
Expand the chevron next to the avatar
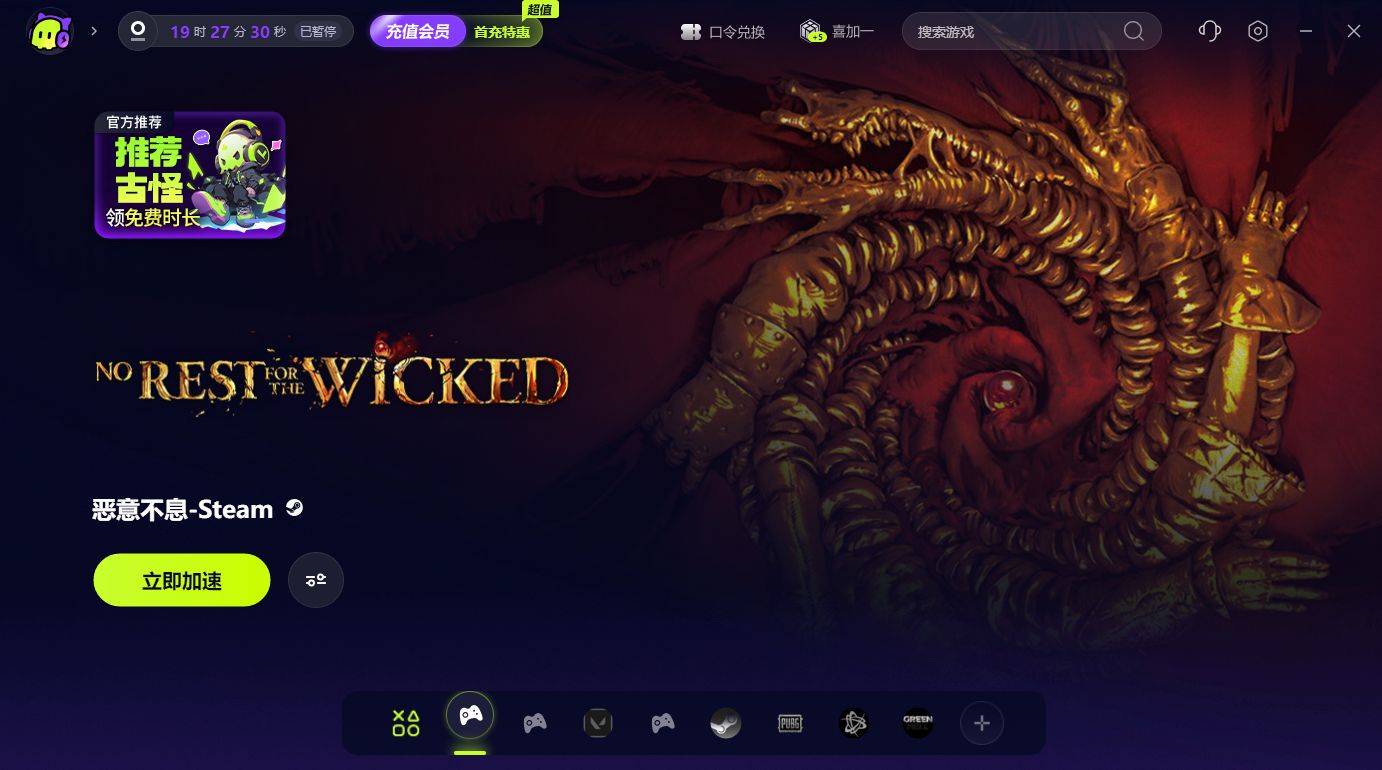[94, 31]
